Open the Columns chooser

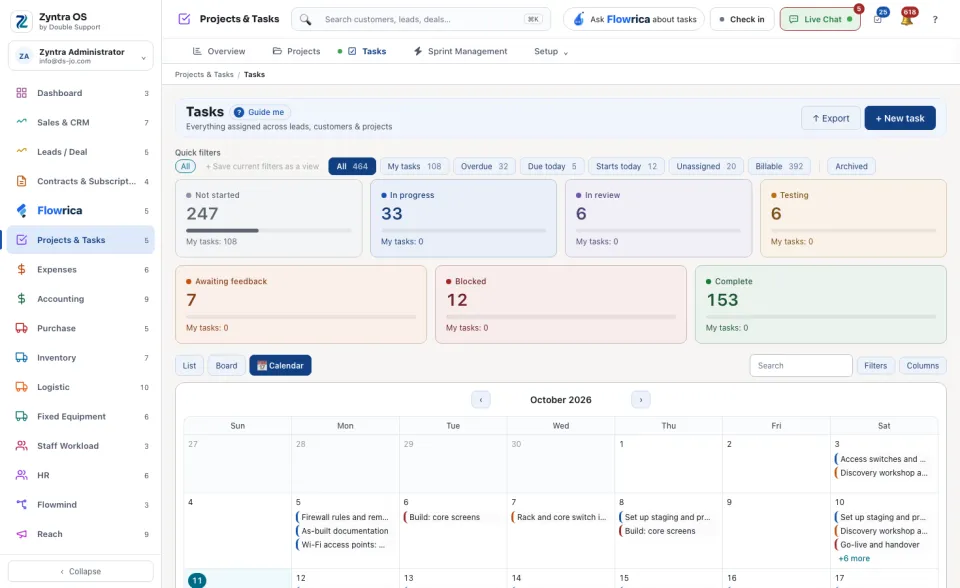tap(922, 366)
